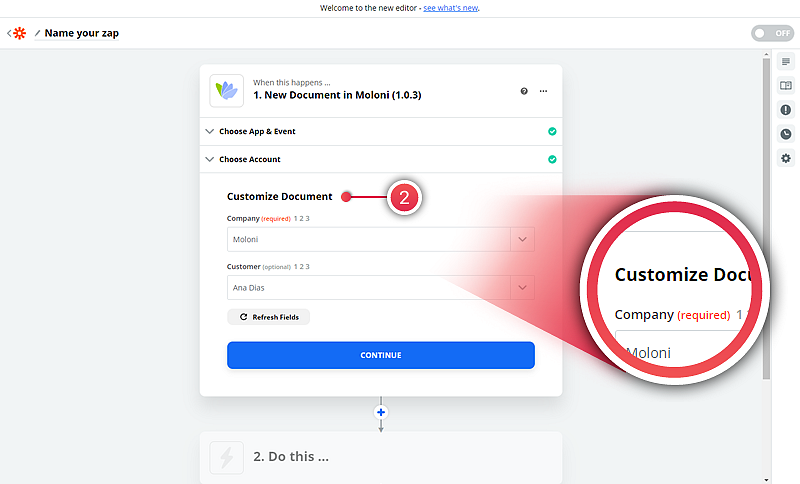Open the alerts exclamation sidebar icon
Image resolution: width=800 pixels, height=484 pixels.
pyautogui.click(x=786, y=110)
